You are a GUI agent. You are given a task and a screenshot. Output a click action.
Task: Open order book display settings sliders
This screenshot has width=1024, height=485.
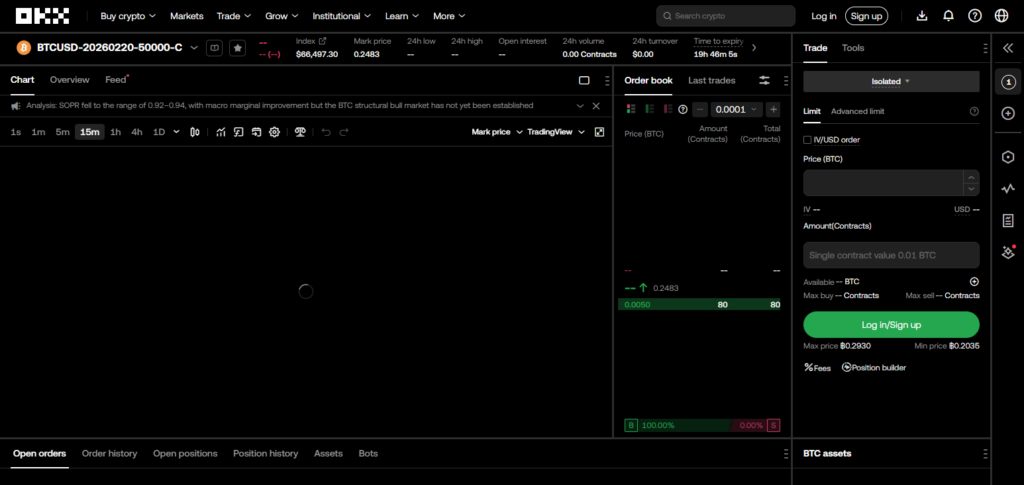[764, 80]
